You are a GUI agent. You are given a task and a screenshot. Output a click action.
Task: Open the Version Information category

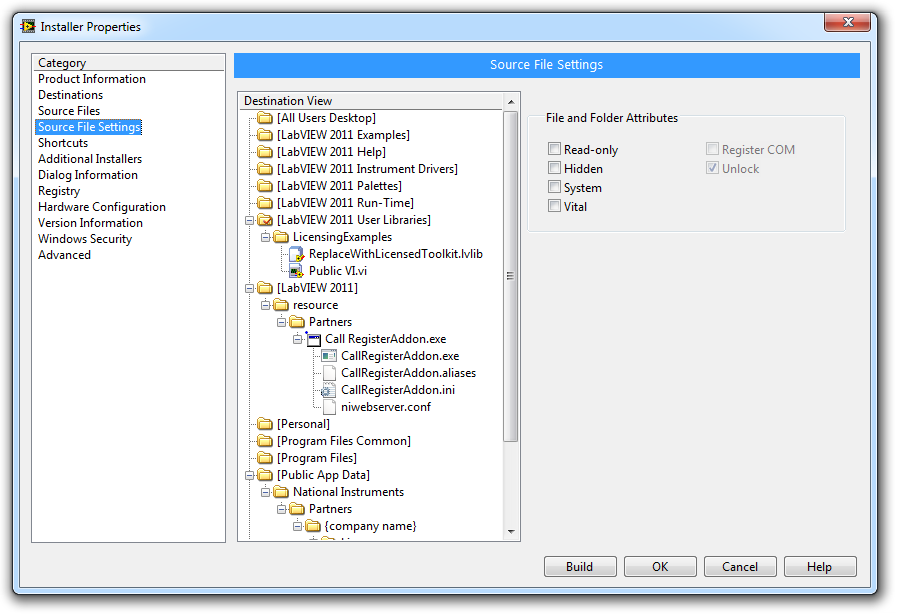coord(90,223)
